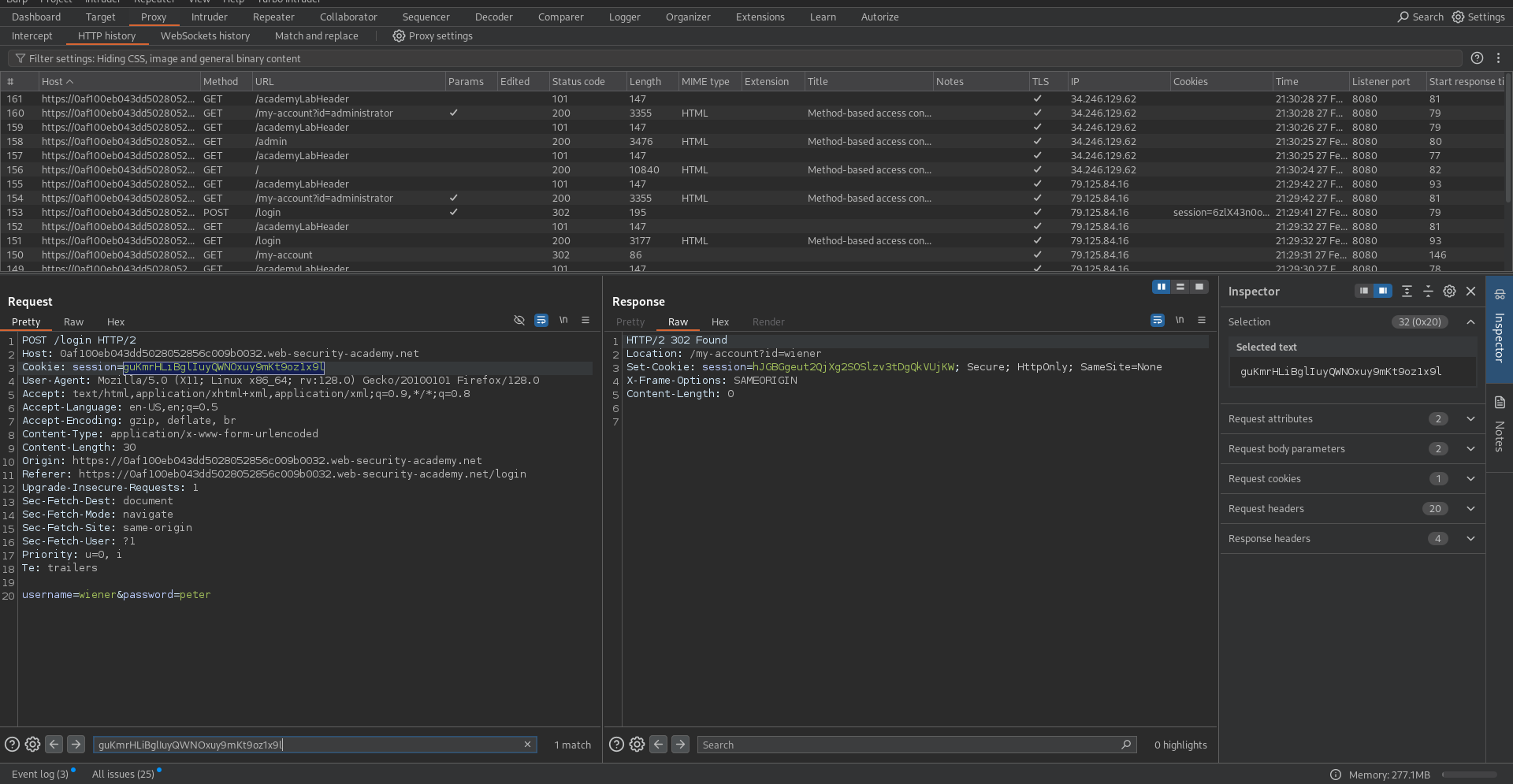The width and height of the screenshot is (1513, 784).
Task: Toggle read-only eye icon in Request panel
Action: click(x=519, y=320)
